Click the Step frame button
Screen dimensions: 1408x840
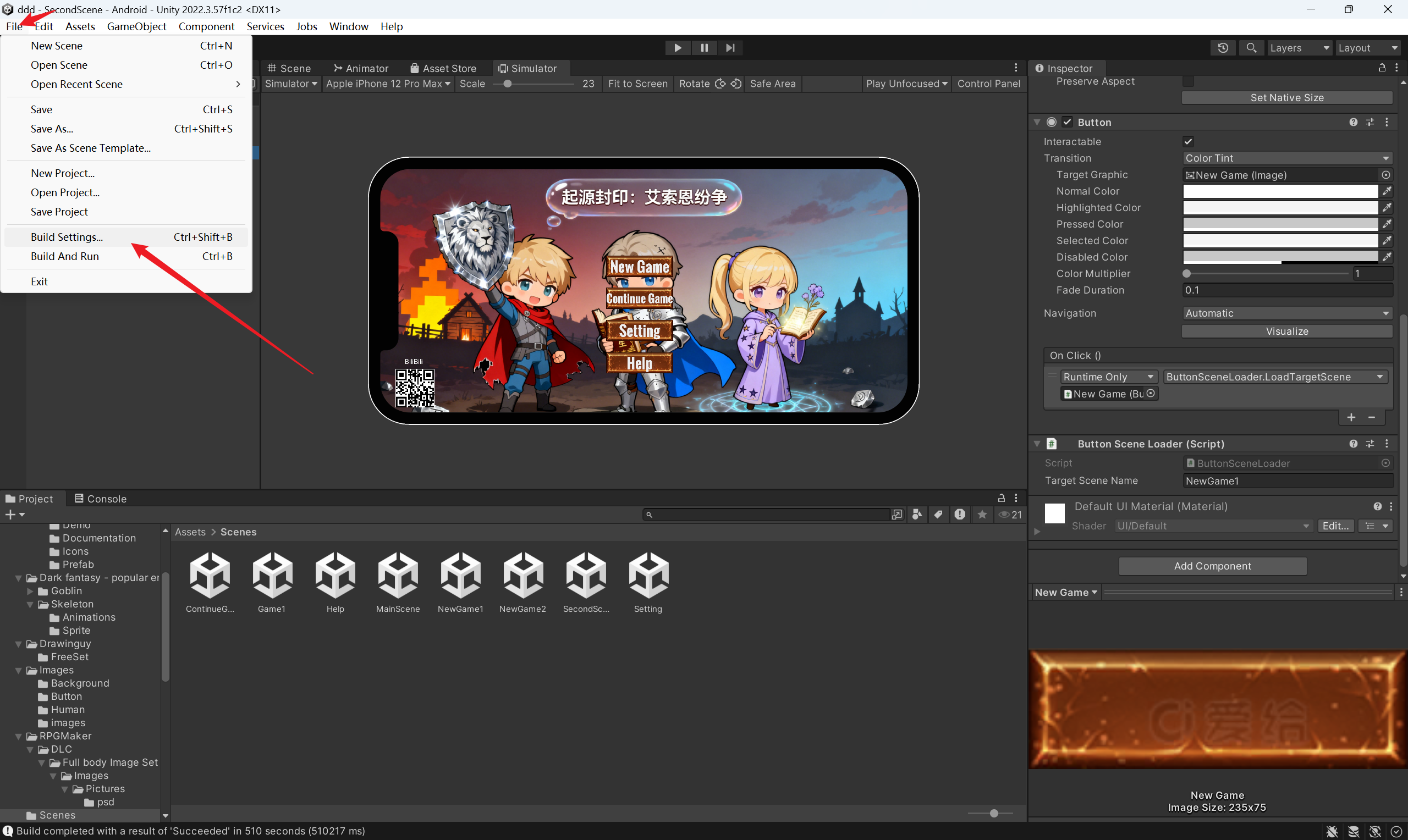coord(730,48)
